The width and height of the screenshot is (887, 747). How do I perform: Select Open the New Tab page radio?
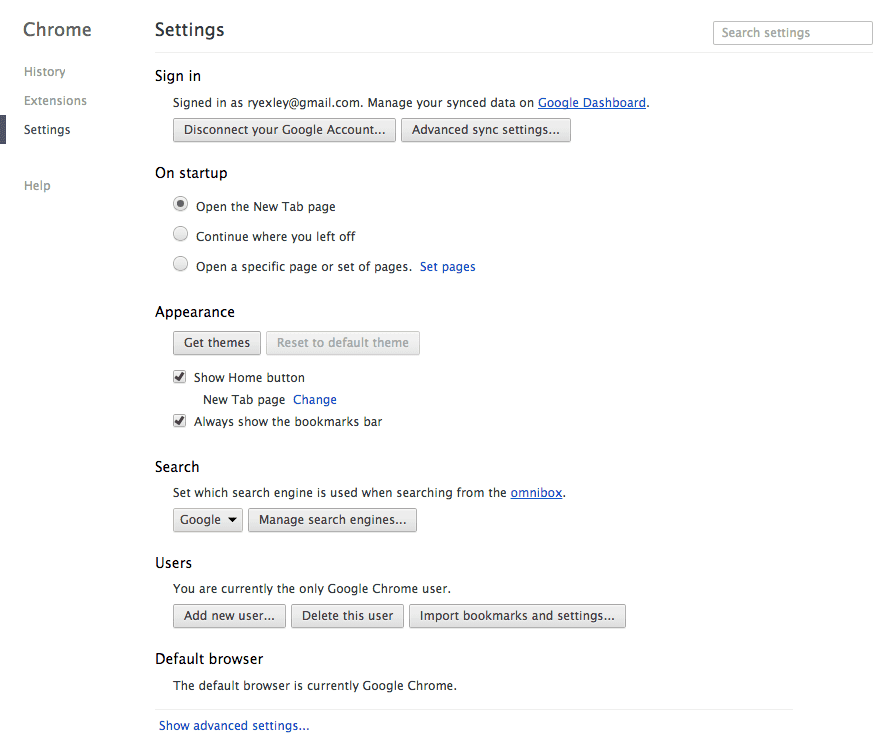click(x=180, y=204)
